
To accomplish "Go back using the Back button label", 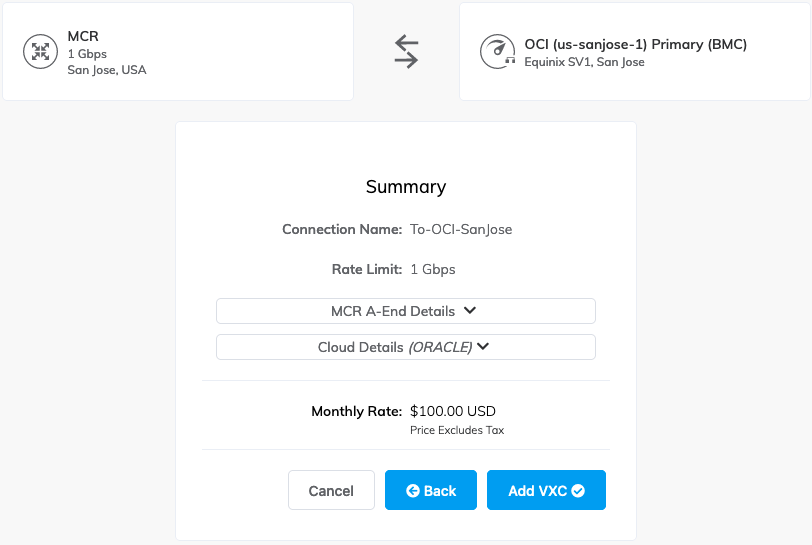I will point(440,491).
